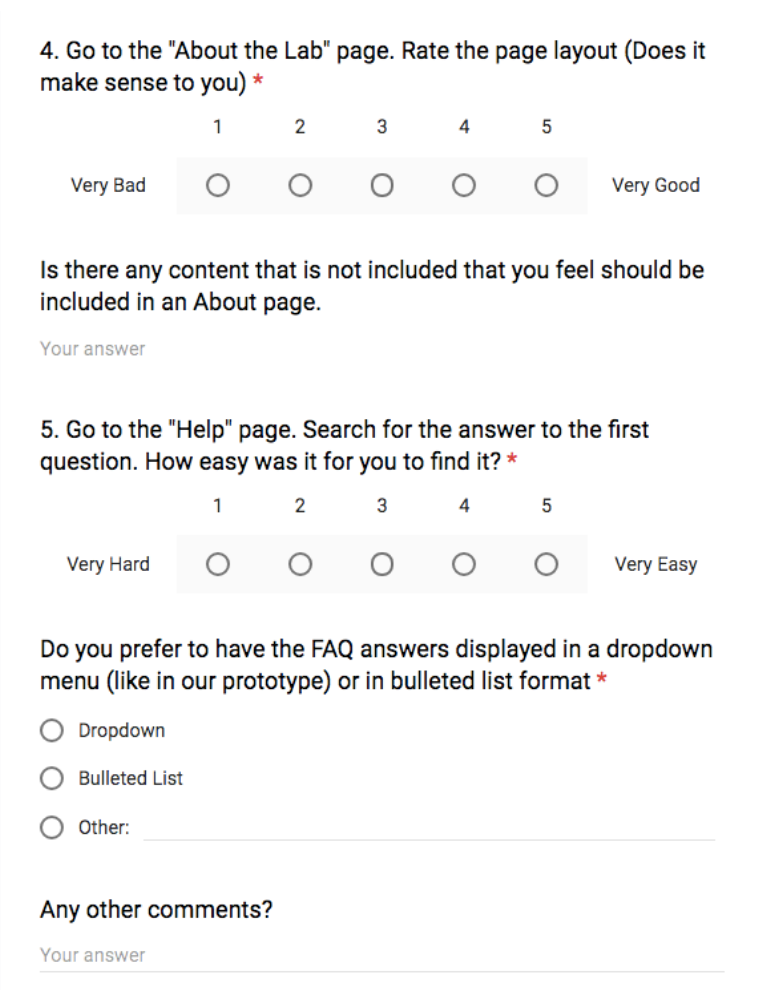Select the Other radio option
The width and height of the screenshot is (758, 990).
[52, 827]
